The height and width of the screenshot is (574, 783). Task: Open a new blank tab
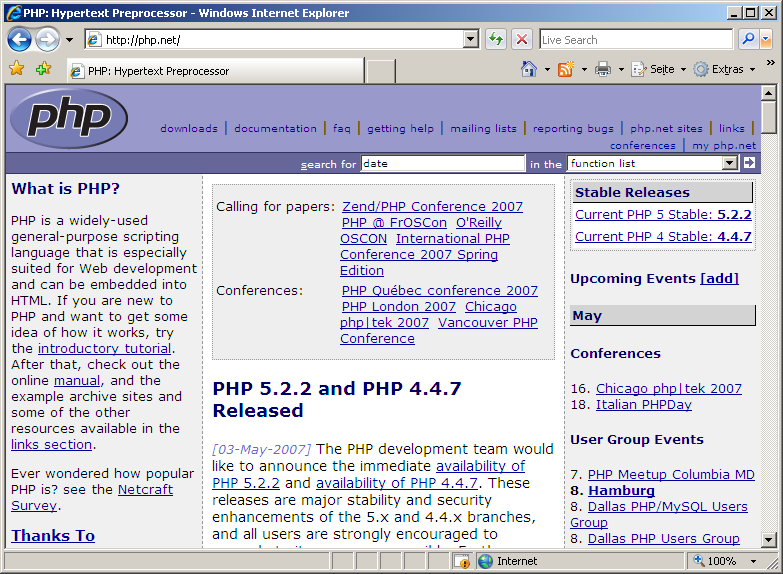point(381,71)
